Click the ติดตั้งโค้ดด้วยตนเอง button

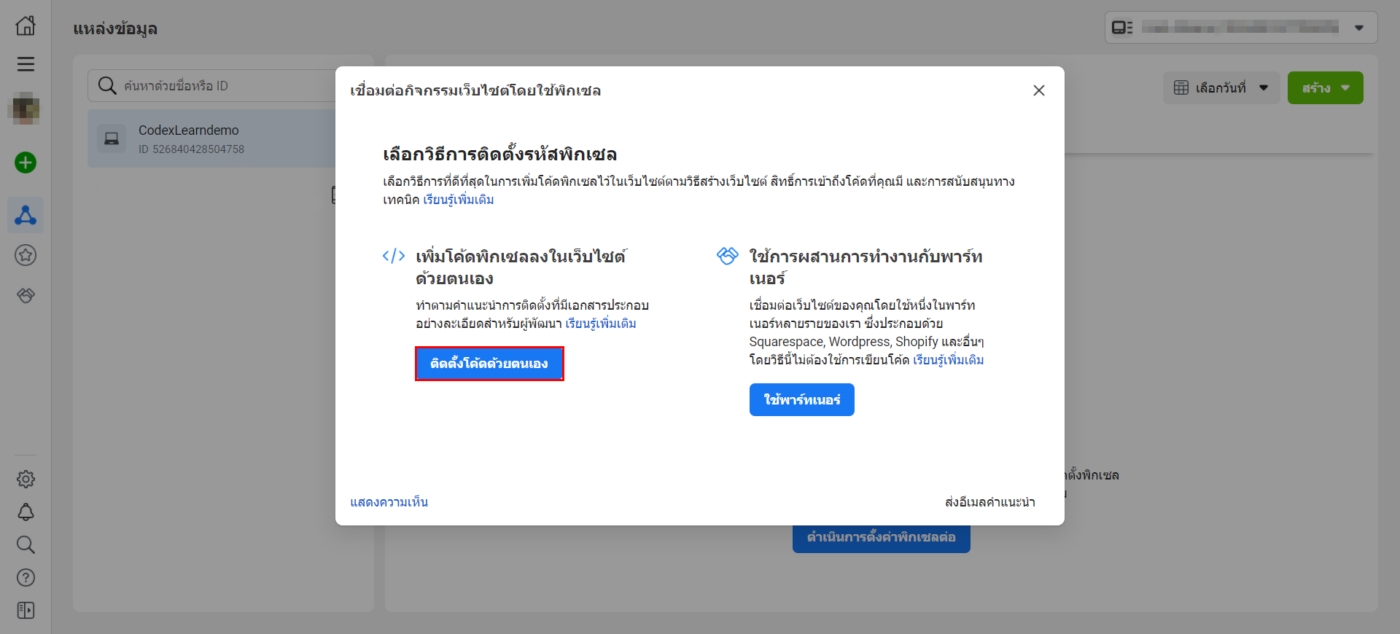(489, 364)
